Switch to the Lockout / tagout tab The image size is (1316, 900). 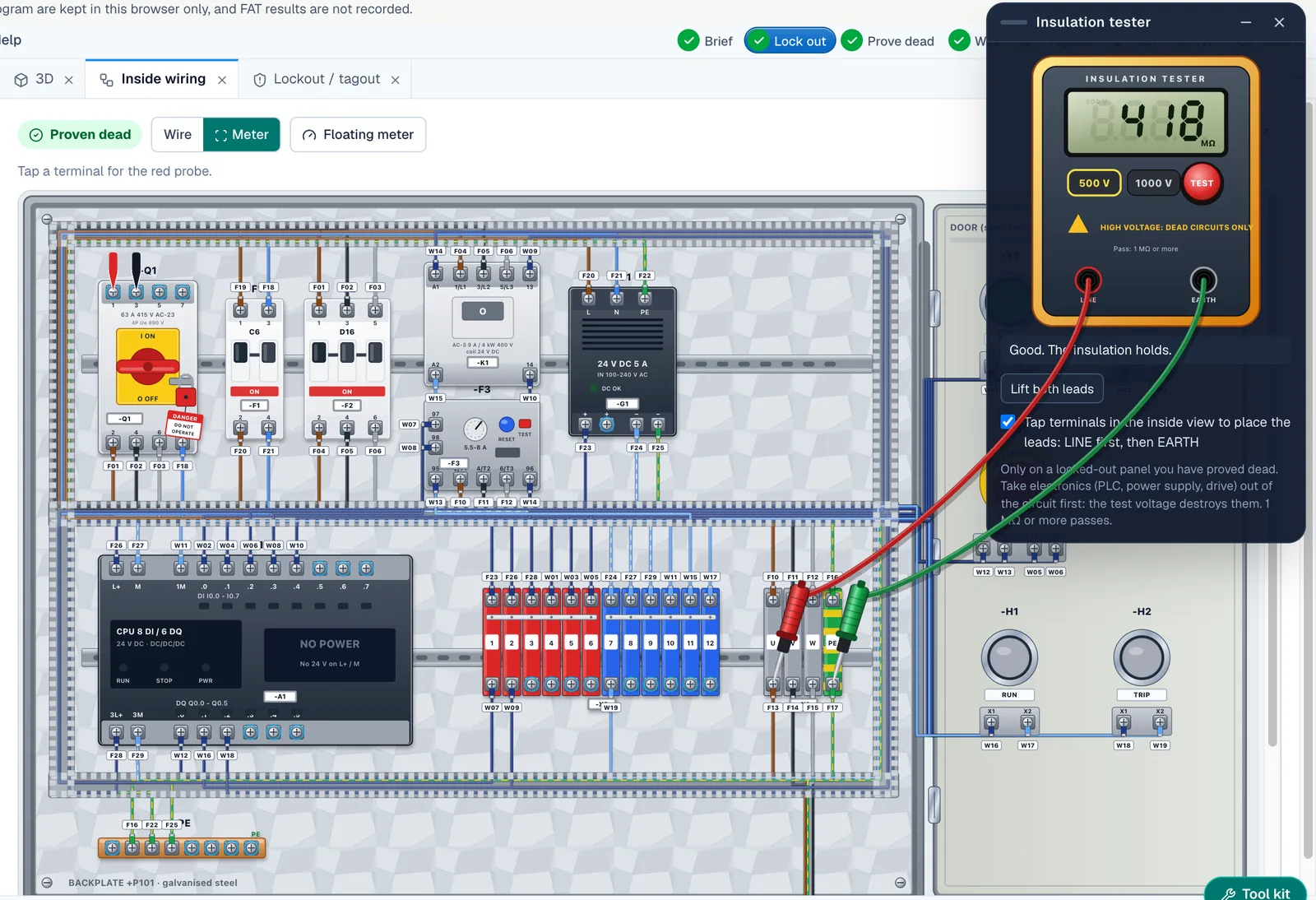[317, 79]
